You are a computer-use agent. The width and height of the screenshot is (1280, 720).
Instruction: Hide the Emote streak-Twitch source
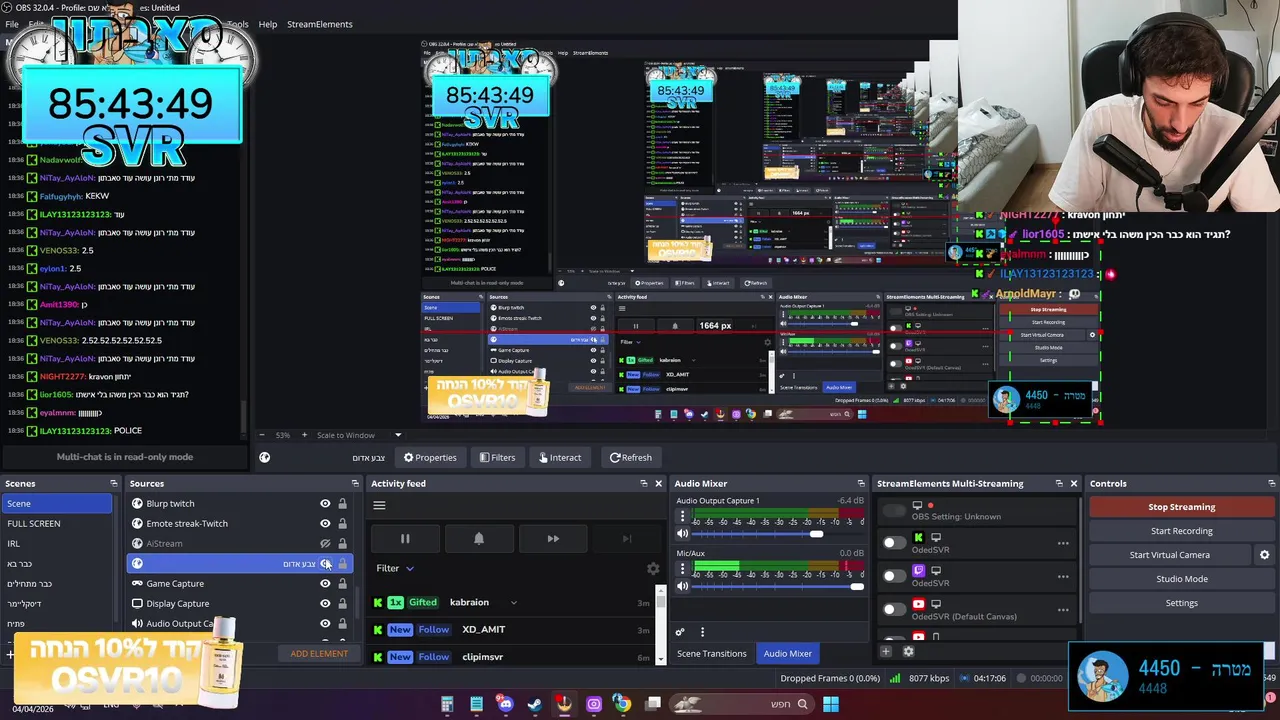pyautogui.click(x=325, y=524)
